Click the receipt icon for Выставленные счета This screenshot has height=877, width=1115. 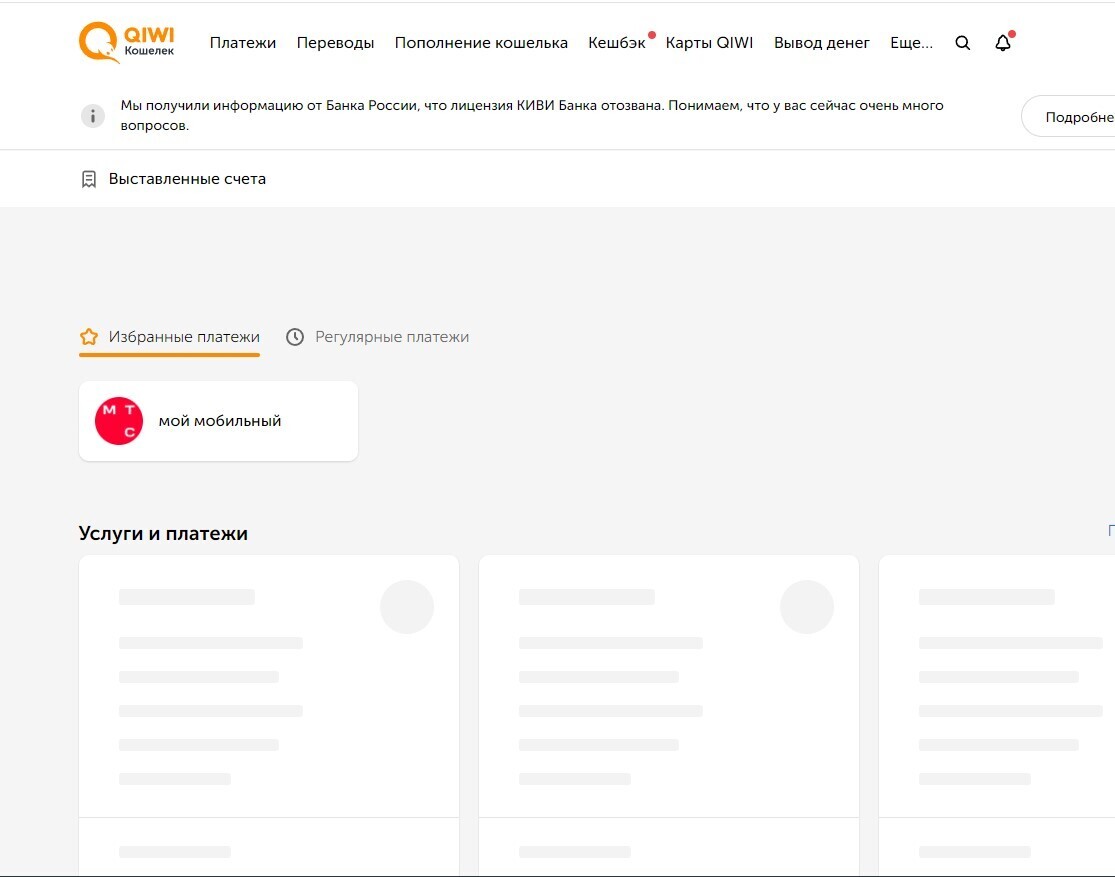[89, 179]
